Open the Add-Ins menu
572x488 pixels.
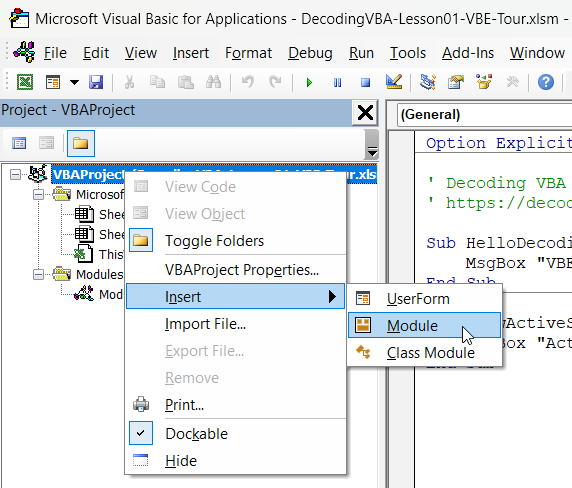[x=468, y=53]
